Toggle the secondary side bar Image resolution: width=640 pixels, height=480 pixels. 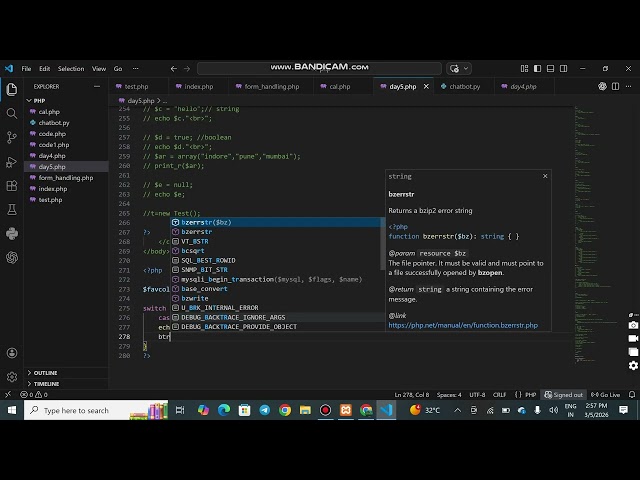(x=564, y=69)
